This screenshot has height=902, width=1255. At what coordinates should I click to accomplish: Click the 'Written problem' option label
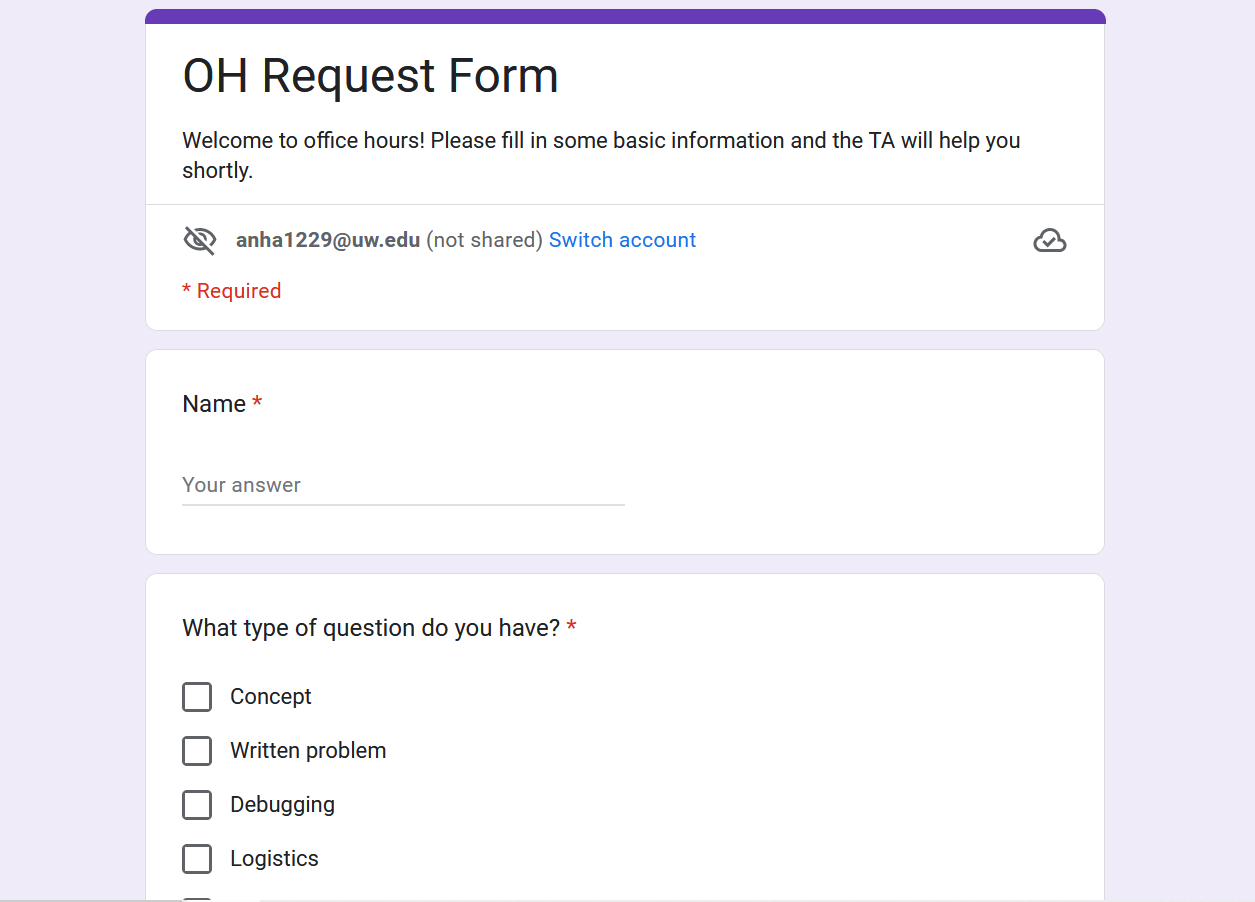[308, 751]
